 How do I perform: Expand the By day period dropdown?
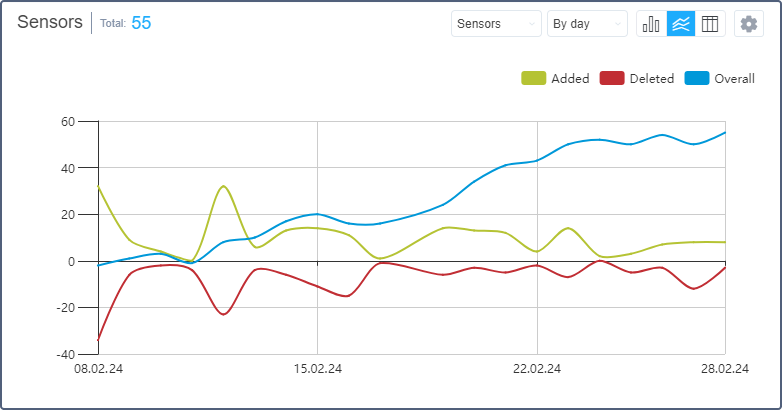(587, 24)
